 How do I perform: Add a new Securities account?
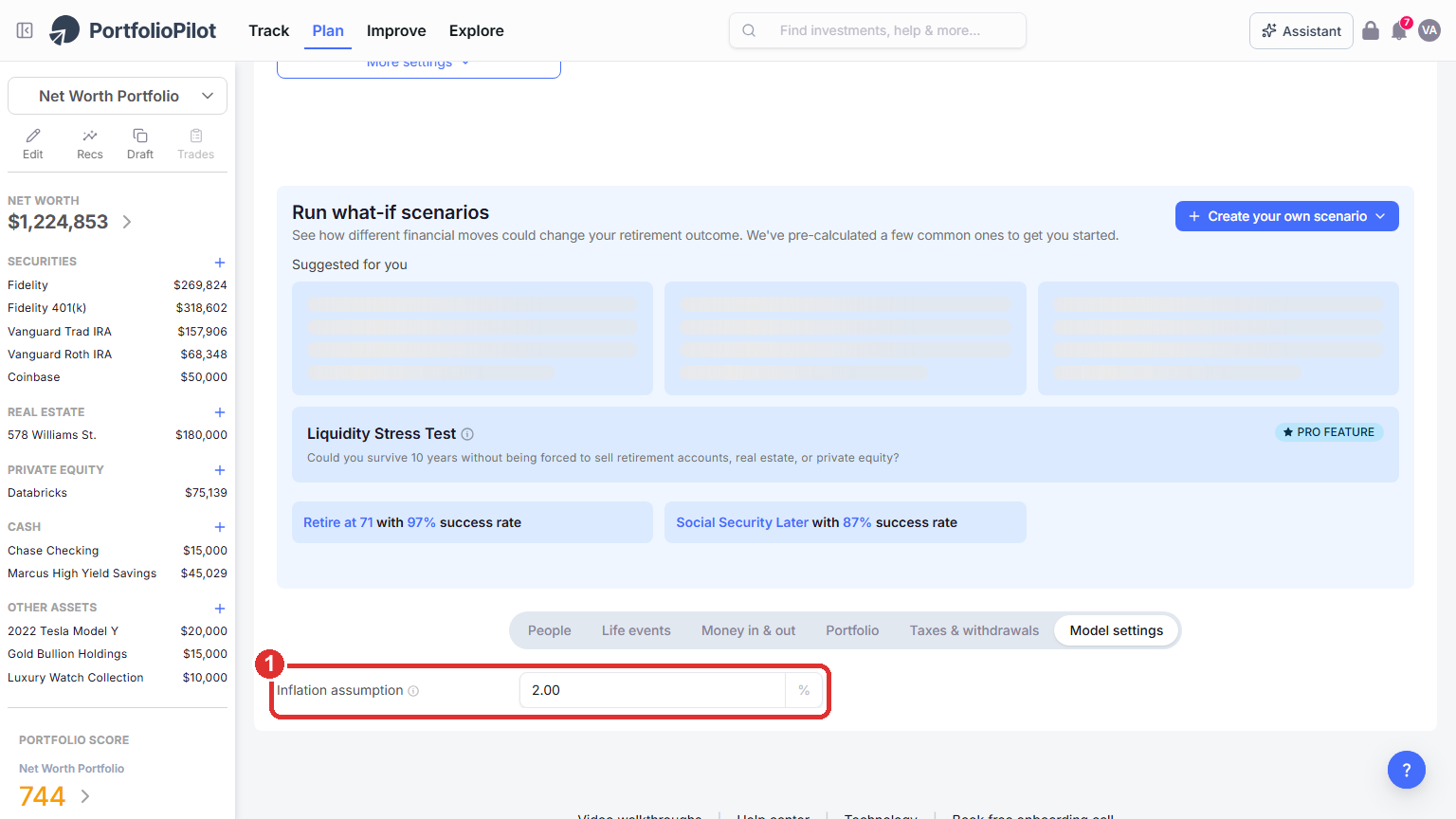point(220,263)
